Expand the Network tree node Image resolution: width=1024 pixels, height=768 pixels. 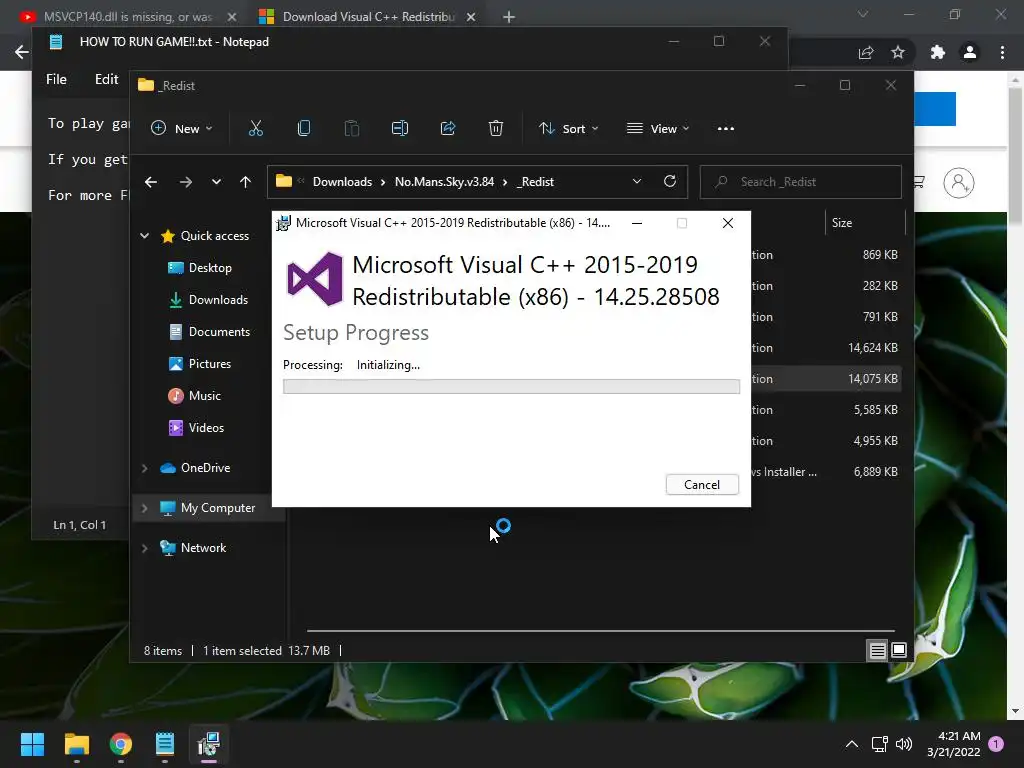[x=144, y=548]
